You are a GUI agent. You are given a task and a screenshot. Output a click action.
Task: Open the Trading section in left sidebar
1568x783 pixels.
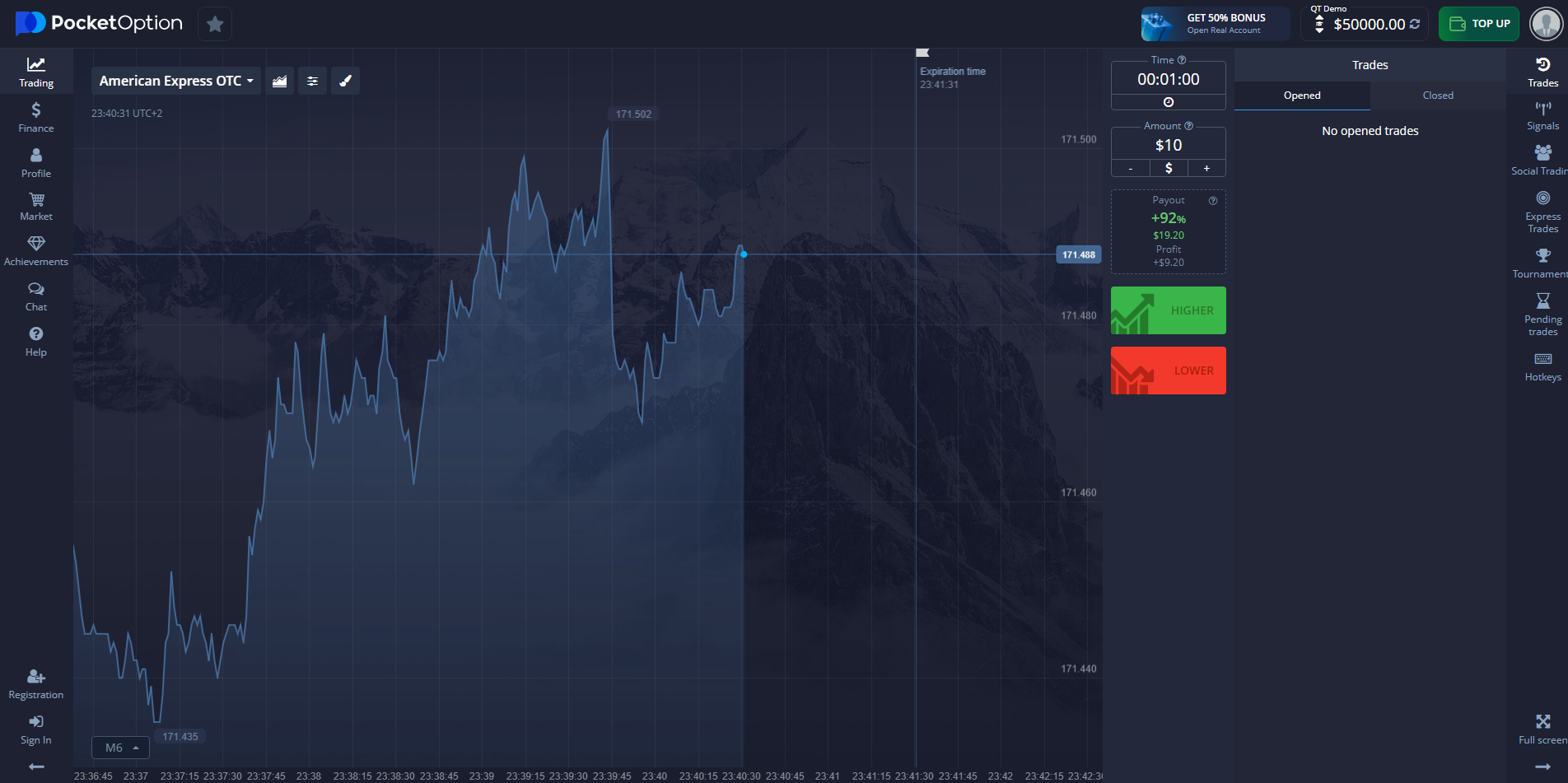pyautogui.click(x=36, y=72)
